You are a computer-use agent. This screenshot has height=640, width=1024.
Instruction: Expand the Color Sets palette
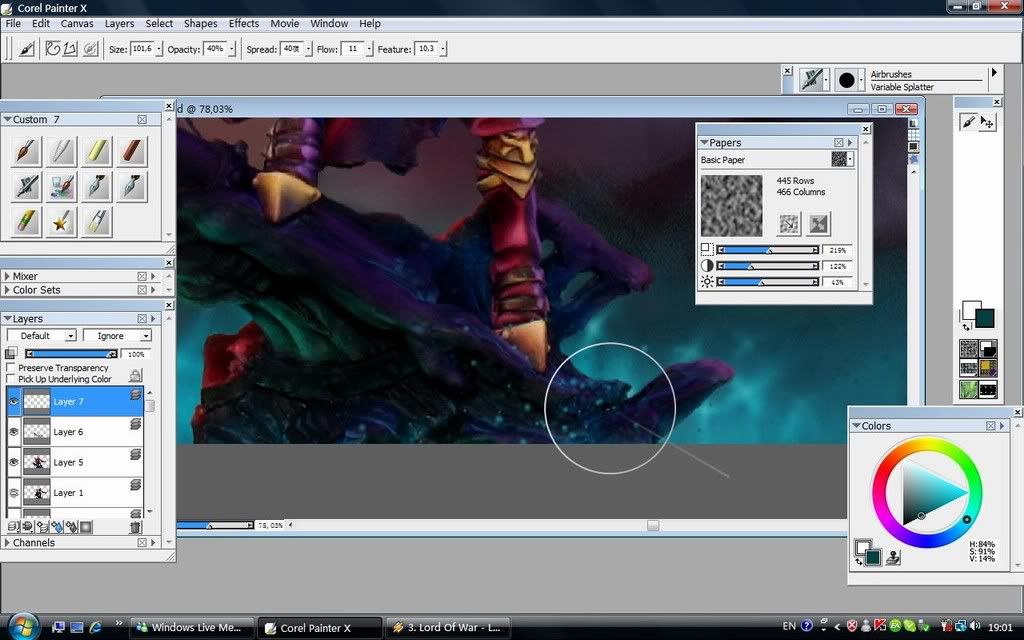(x=7, y=290)
